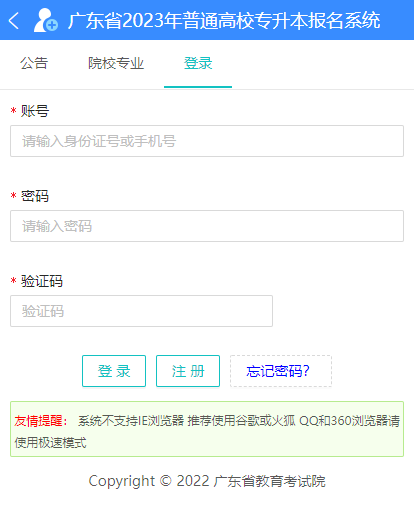Viewport: 414px width, 521px height.
Task: Open registration via the 注 册 button
Action: pyautogui.click(x=188, y=371)
